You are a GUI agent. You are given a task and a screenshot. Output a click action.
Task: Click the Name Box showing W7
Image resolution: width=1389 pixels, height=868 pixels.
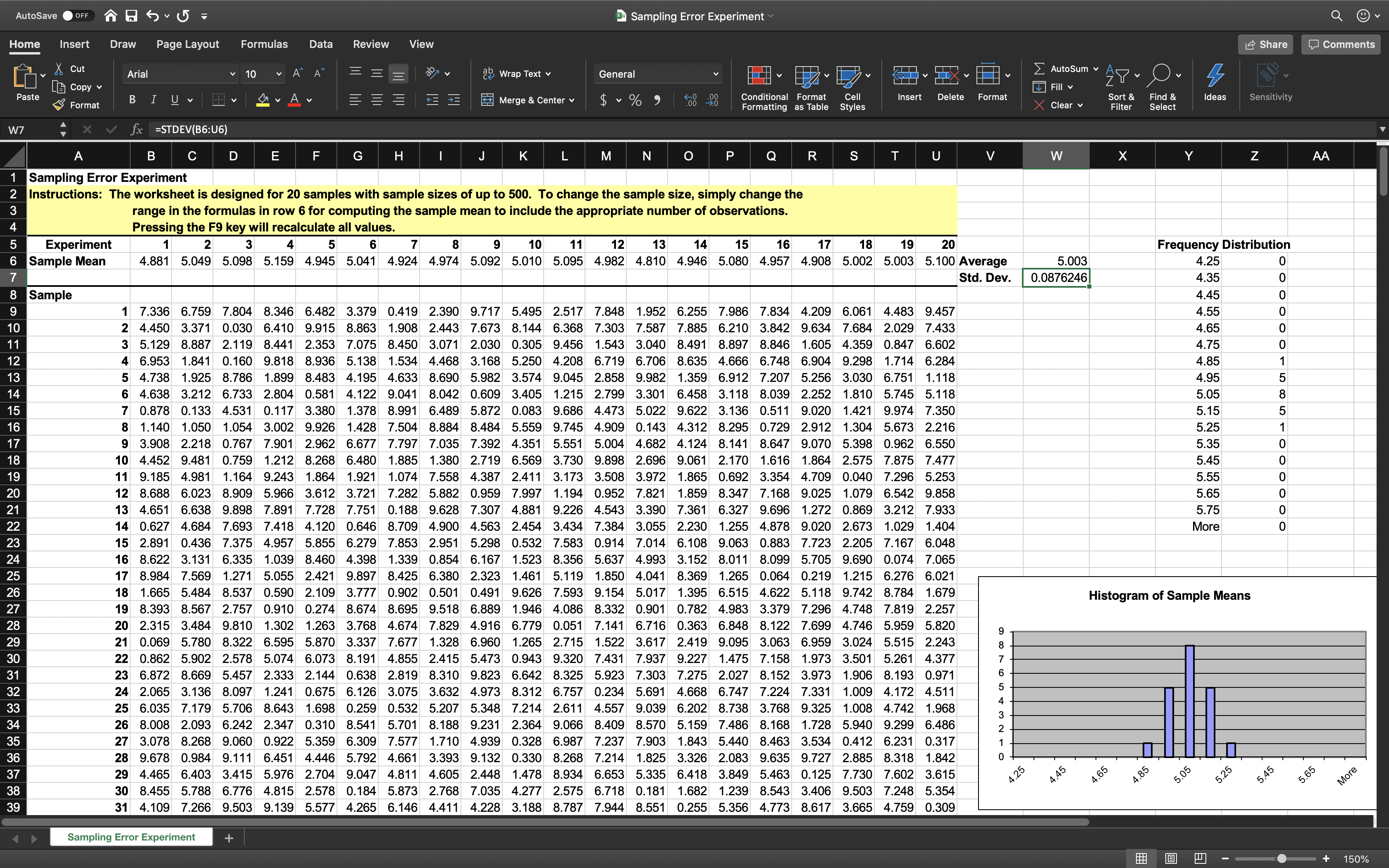[x=29, y=130]
